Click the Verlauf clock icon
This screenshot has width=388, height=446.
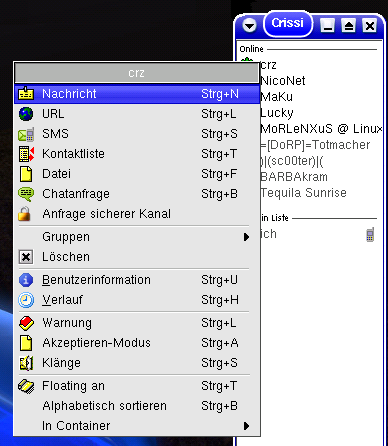(26, 300)
